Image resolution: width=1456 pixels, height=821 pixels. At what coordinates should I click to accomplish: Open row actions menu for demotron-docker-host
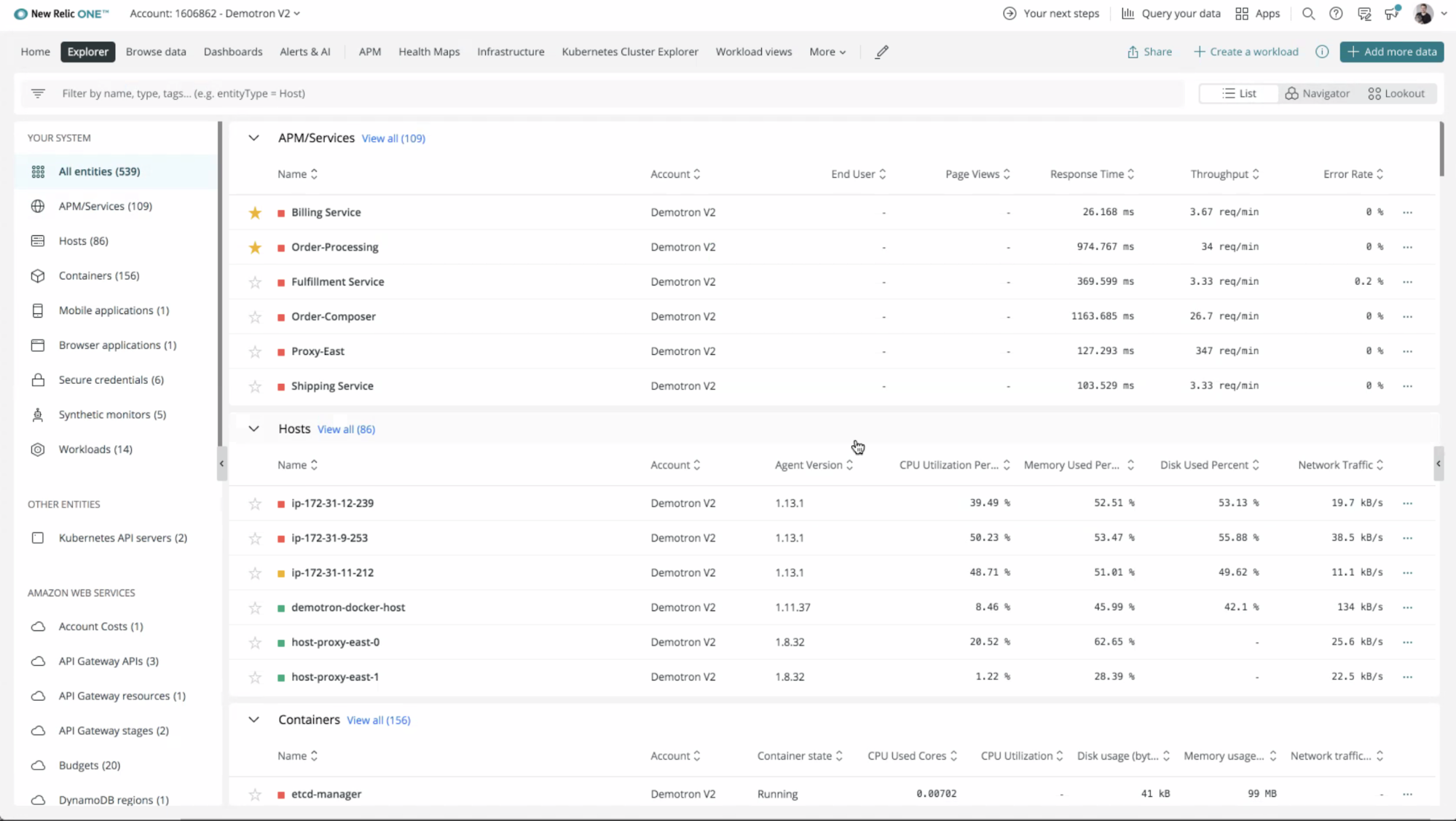click(x=1407, y=608)
